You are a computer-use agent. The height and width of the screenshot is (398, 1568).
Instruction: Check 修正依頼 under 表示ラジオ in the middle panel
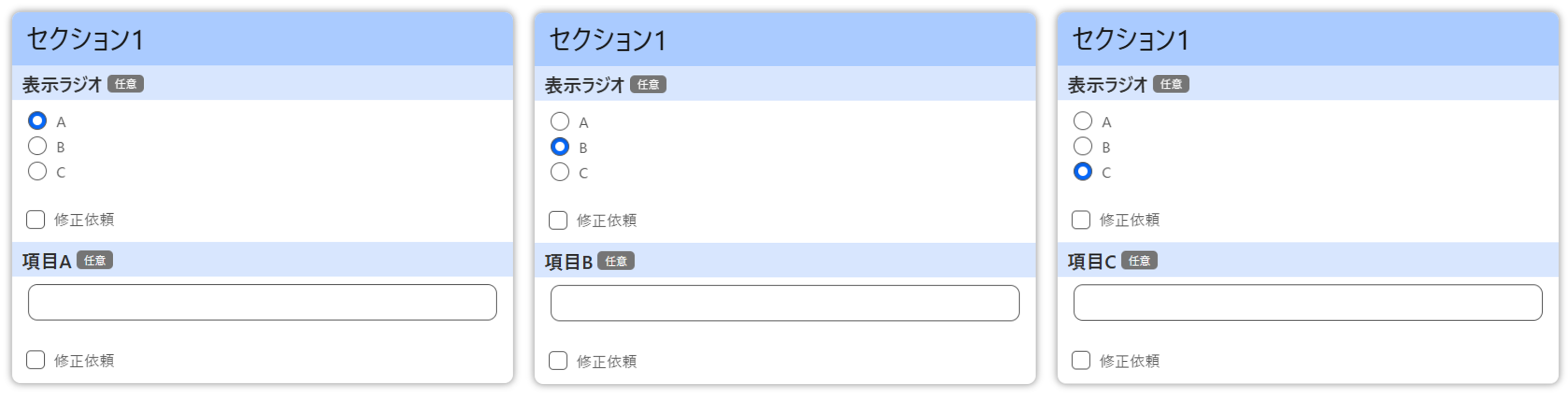(557, 221)
